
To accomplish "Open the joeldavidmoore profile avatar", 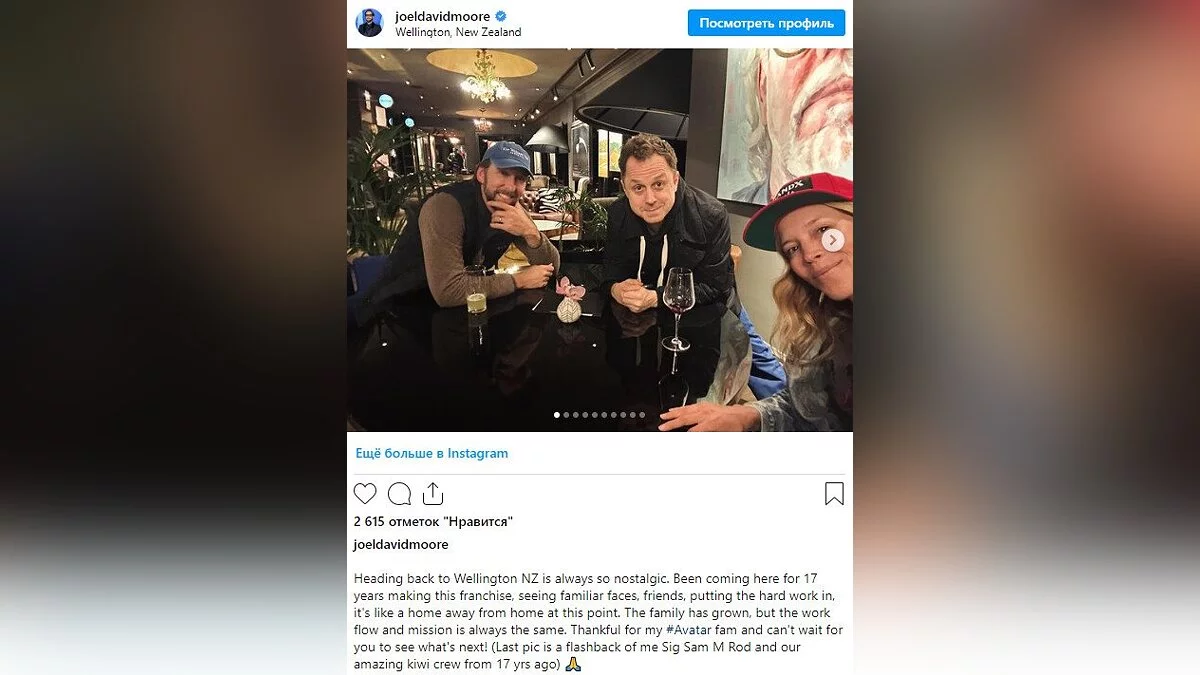I will pyautogui.click(x=369, y=22).
